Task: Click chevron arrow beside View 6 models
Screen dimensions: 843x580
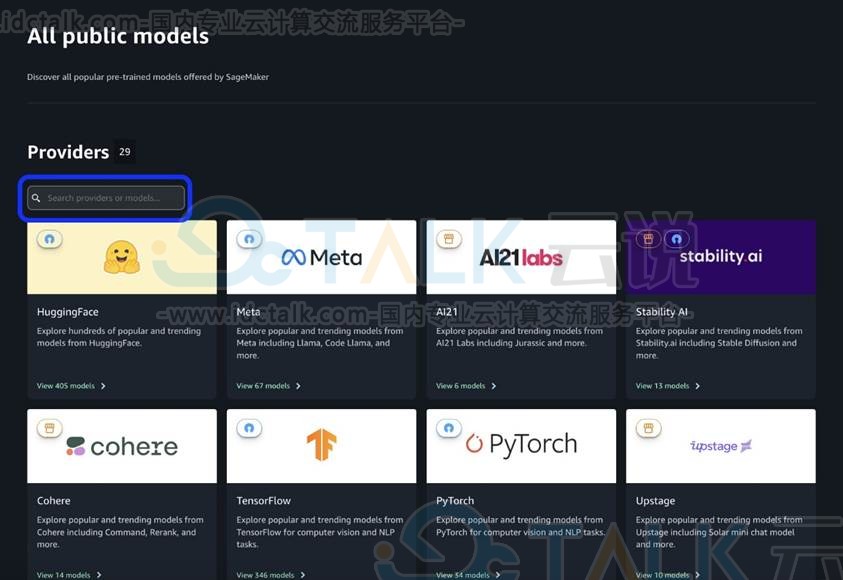Action: 494,386
